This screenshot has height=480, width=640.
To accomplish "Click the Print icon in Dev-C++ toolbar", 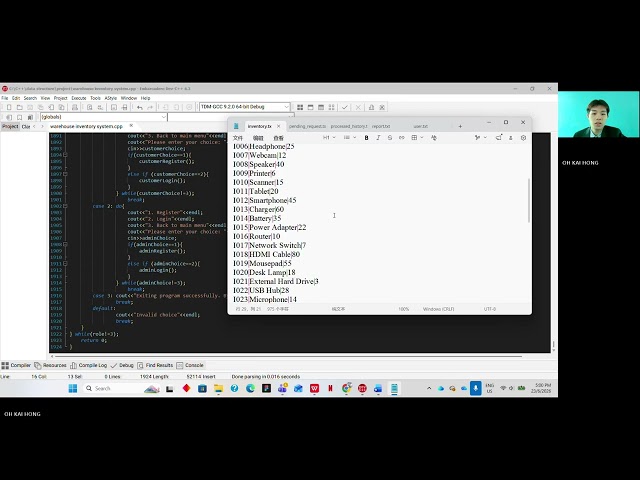I will click(75, 107).
